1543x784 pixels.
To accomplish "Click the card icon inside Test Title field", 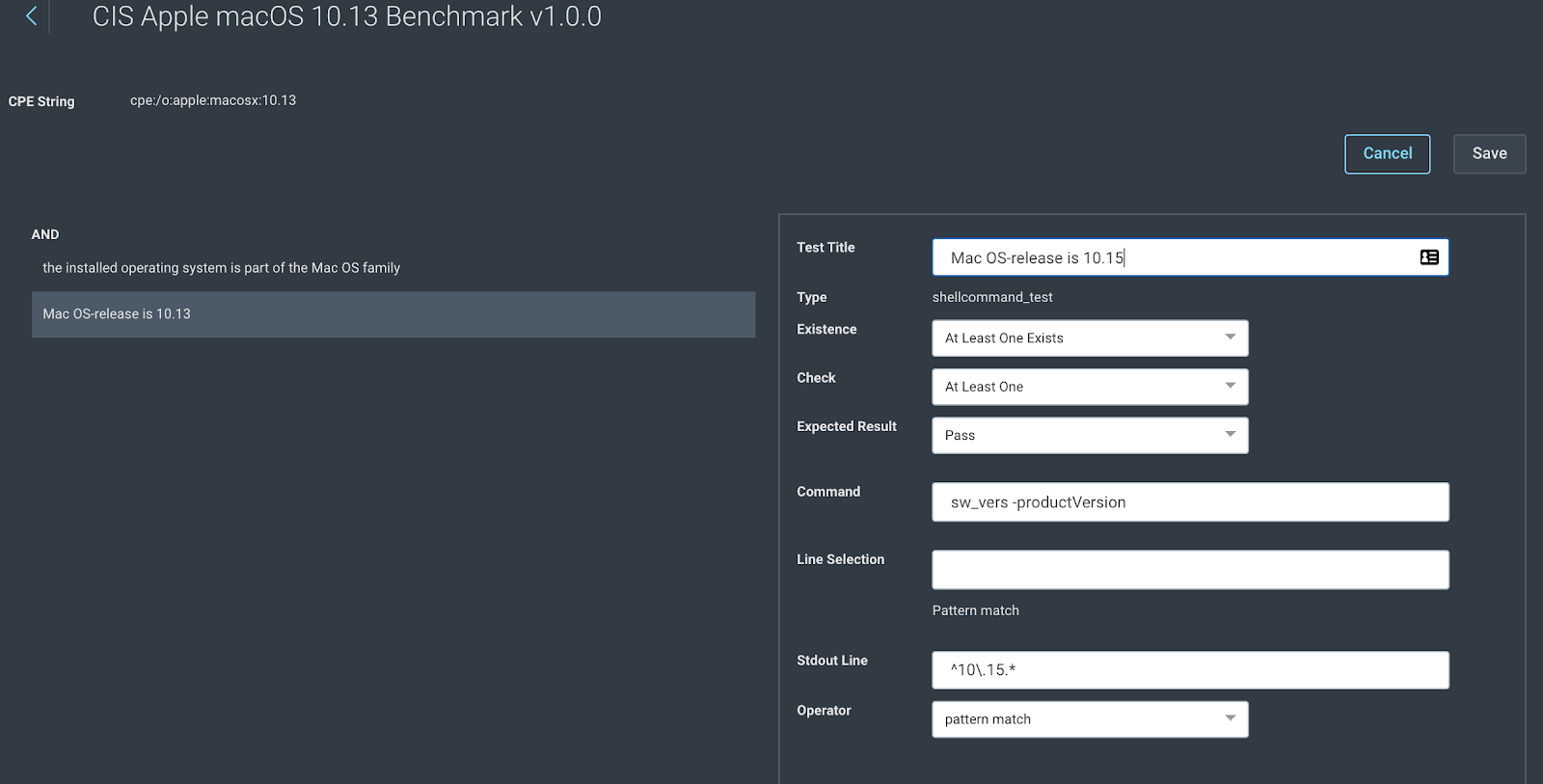I will point(1429,257).
